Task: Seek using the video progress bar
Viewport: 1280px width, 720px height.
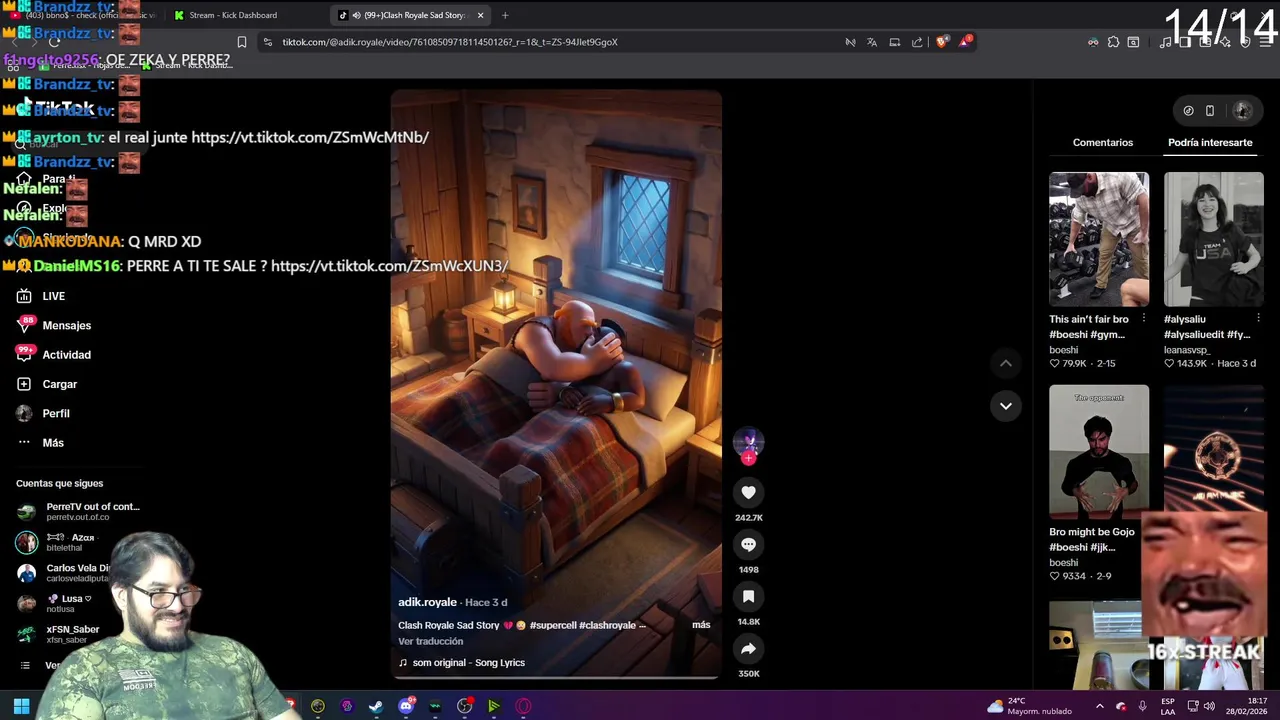Action: point(555,678)
